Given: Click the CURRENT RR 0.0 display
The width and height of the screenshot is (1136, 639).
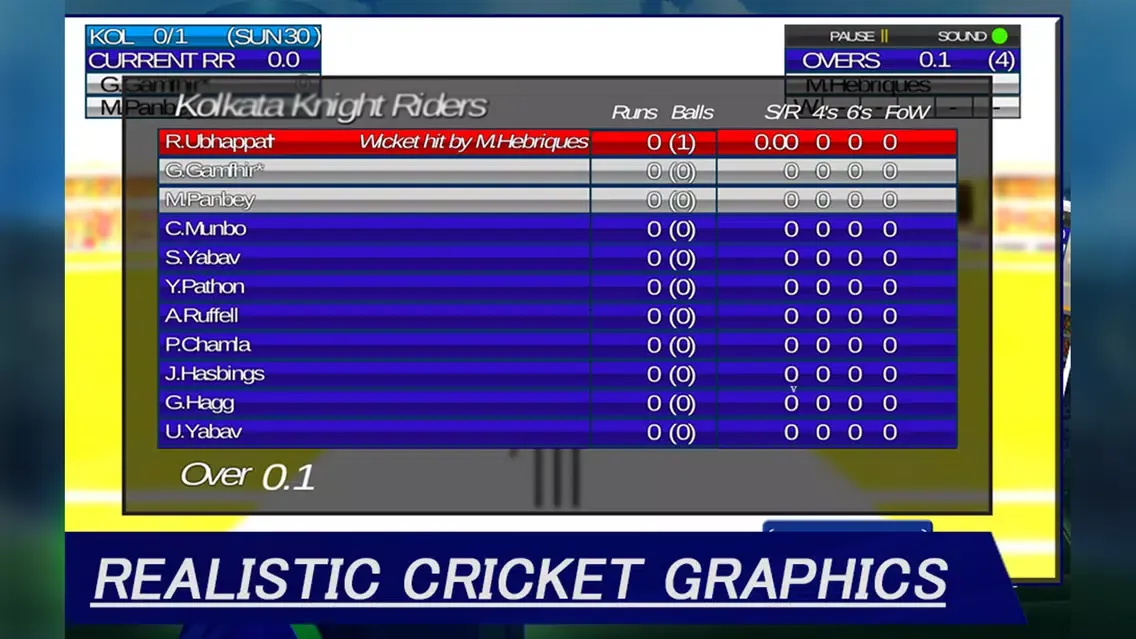Looking at the screenshot, I should click(x=203, y=60).
